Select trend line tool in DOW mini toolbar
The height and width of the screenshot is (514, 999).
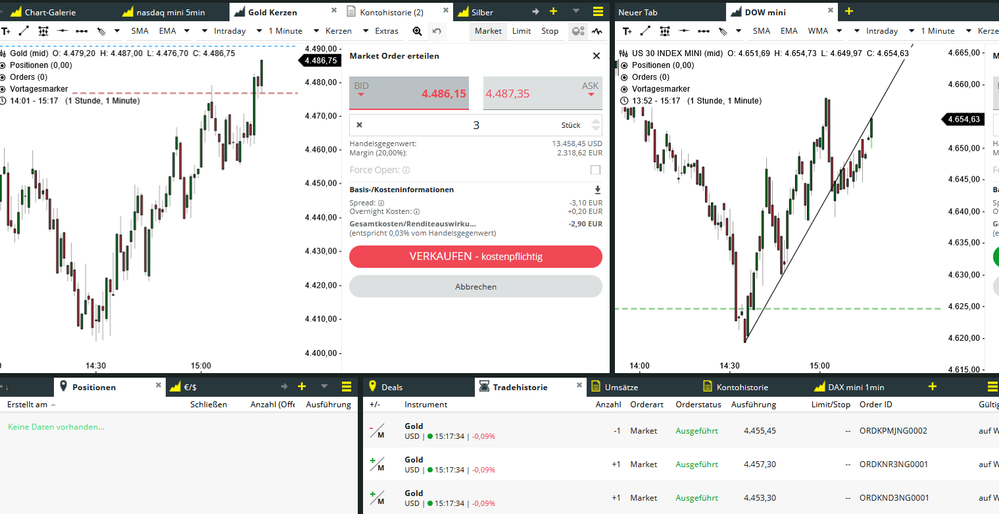(645, 31)
